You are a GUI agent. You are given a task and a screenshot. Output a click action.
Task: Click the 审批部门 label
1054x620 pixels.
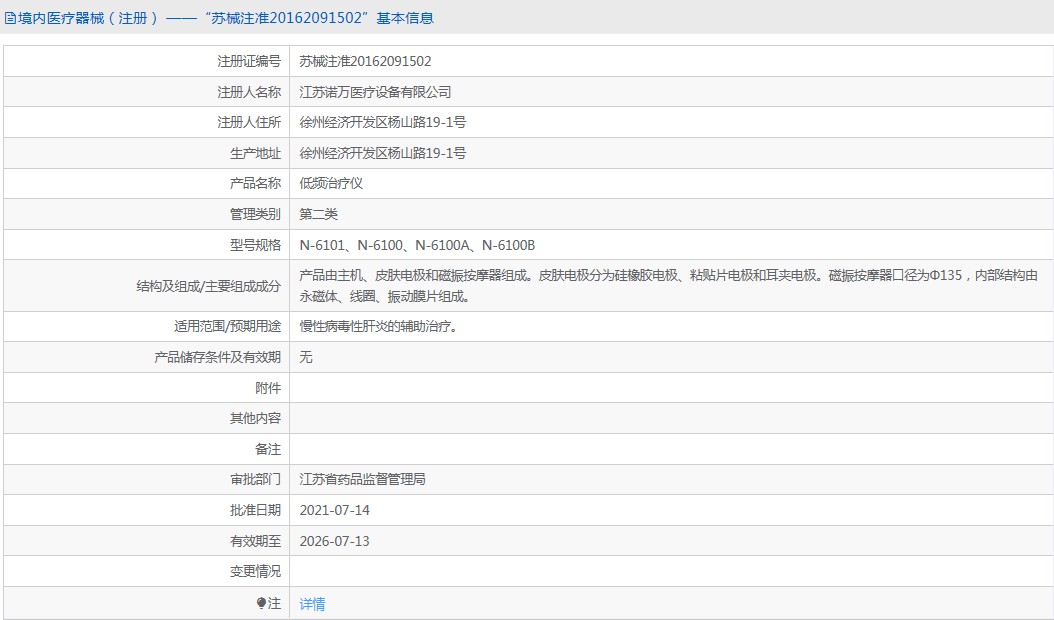255,479
